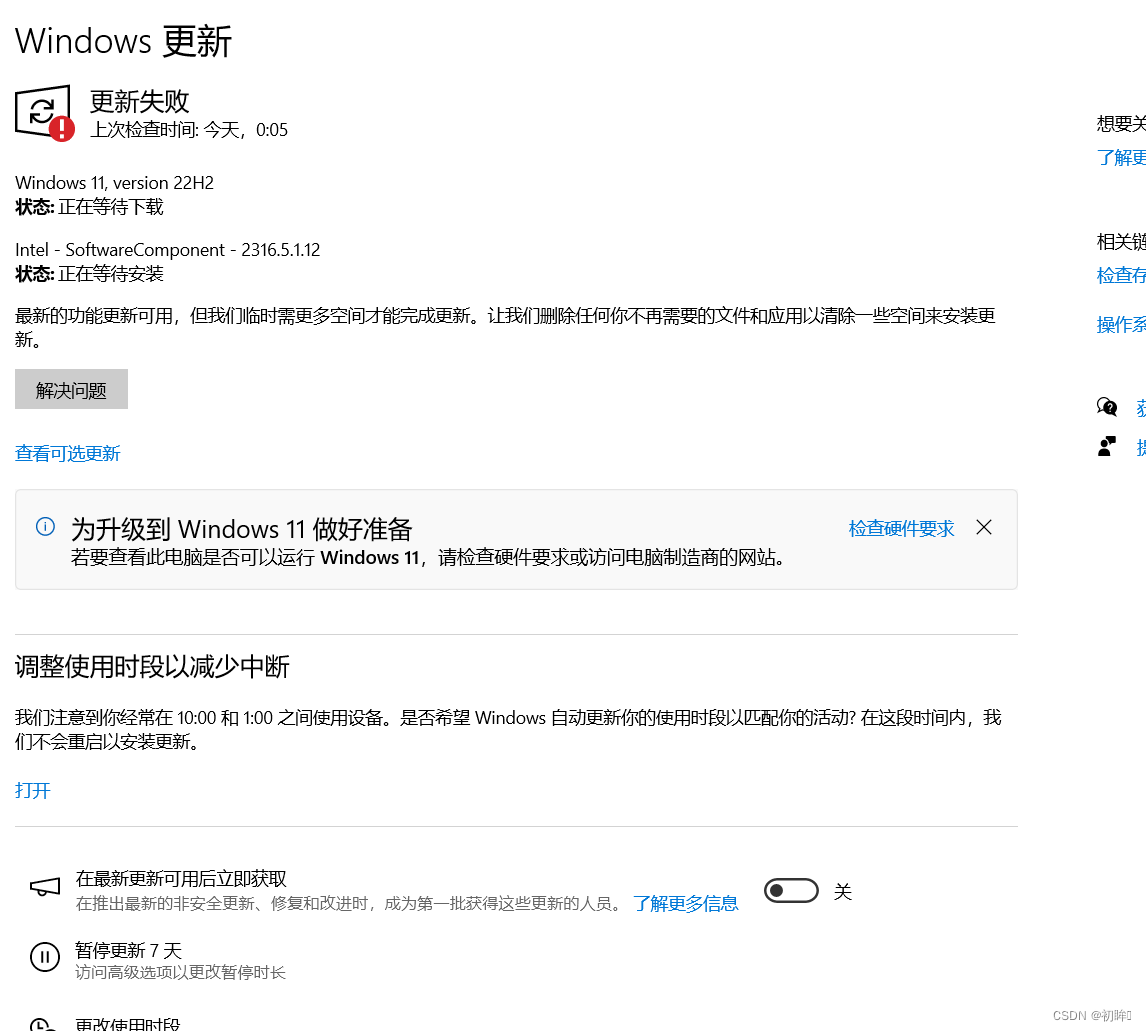Click the 更新失败 heading text

(x=140, y=101)
